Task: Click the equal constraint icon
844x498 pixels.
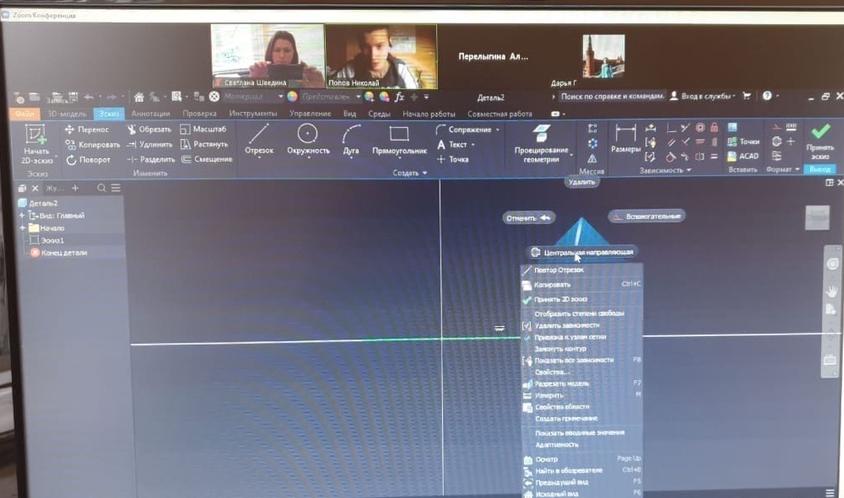Action: [714, 157]
